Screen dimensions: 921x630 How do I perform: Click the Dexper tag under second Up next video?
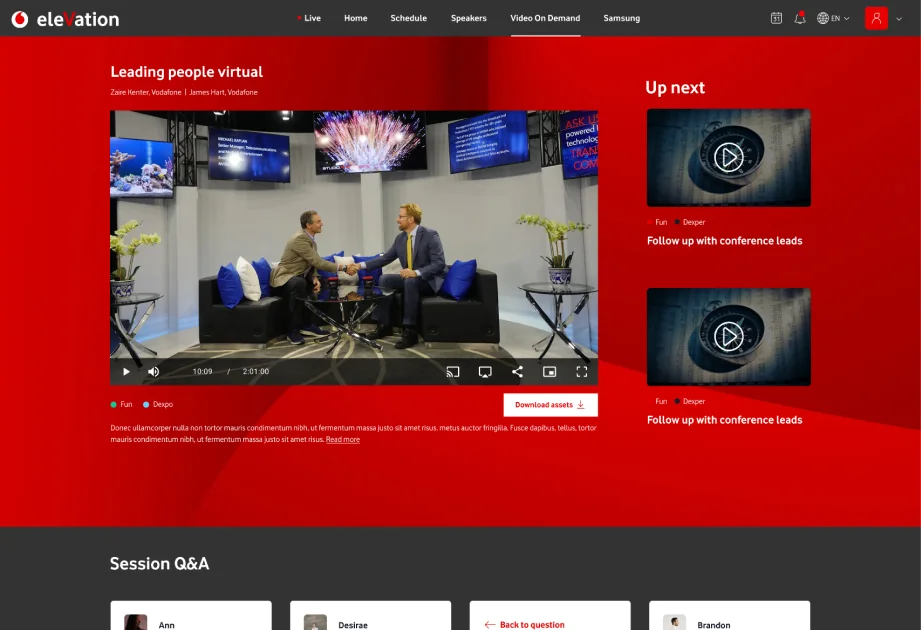(690, 401)
